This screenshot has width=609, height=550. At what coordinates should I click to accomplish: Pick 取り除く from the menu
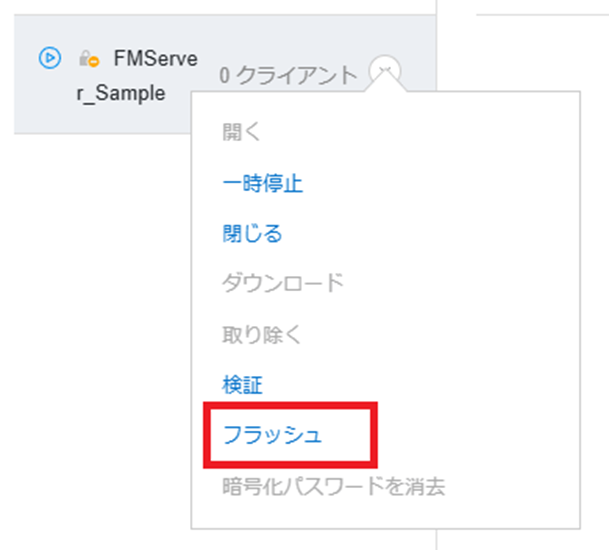point(261,334)
